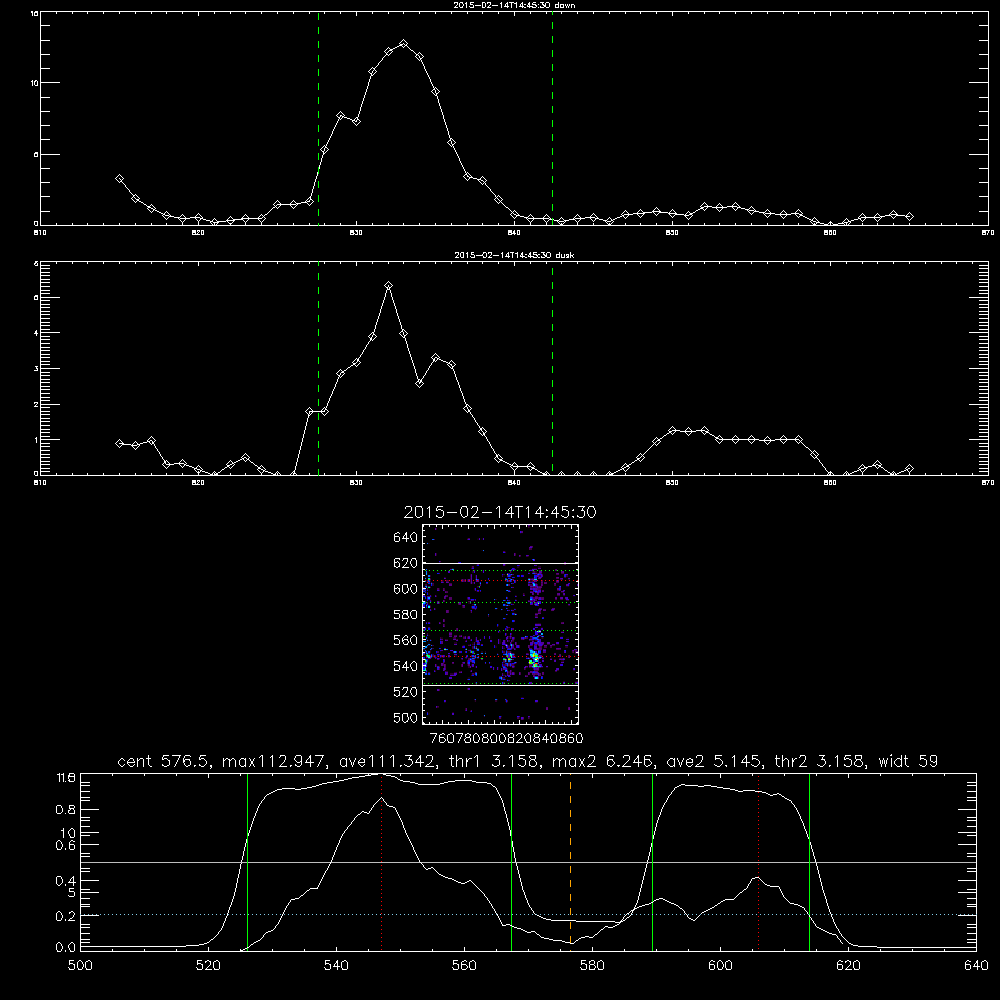Click the upper white horizontal line in spectrogram
1000x1000 pixels.
point(501,563)
